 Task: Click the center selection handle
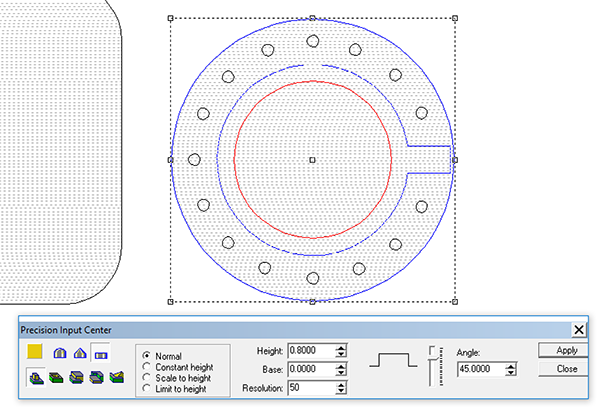tap(312, 160)
